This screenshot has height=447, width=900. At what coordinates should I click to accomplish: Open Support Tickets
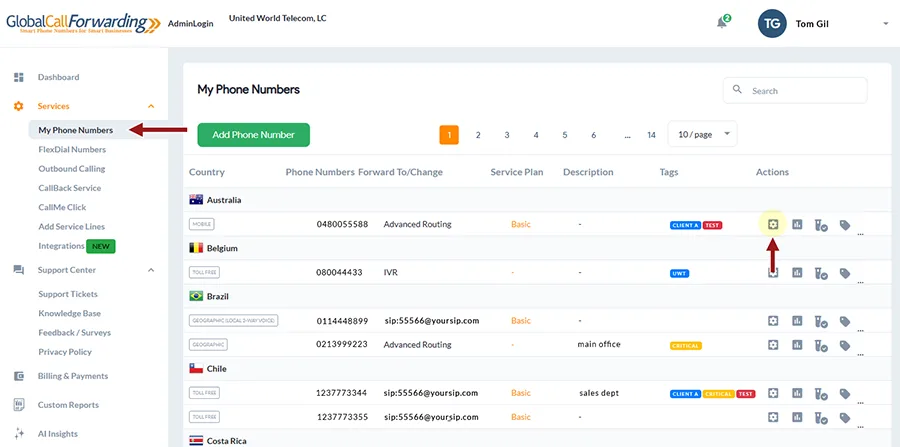(68, 294)
